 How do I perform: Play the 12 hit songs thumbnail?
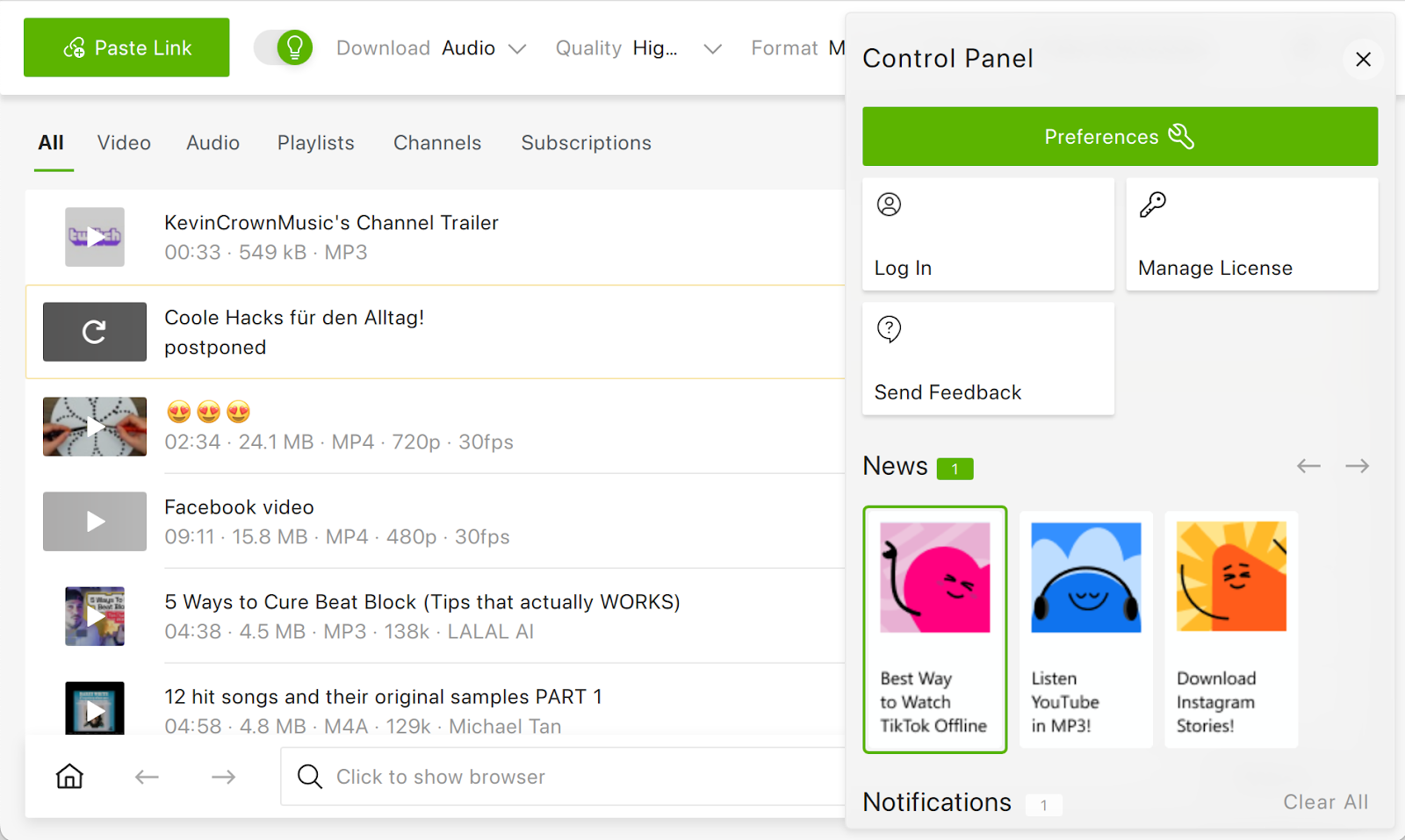click(x=95, y=708)
